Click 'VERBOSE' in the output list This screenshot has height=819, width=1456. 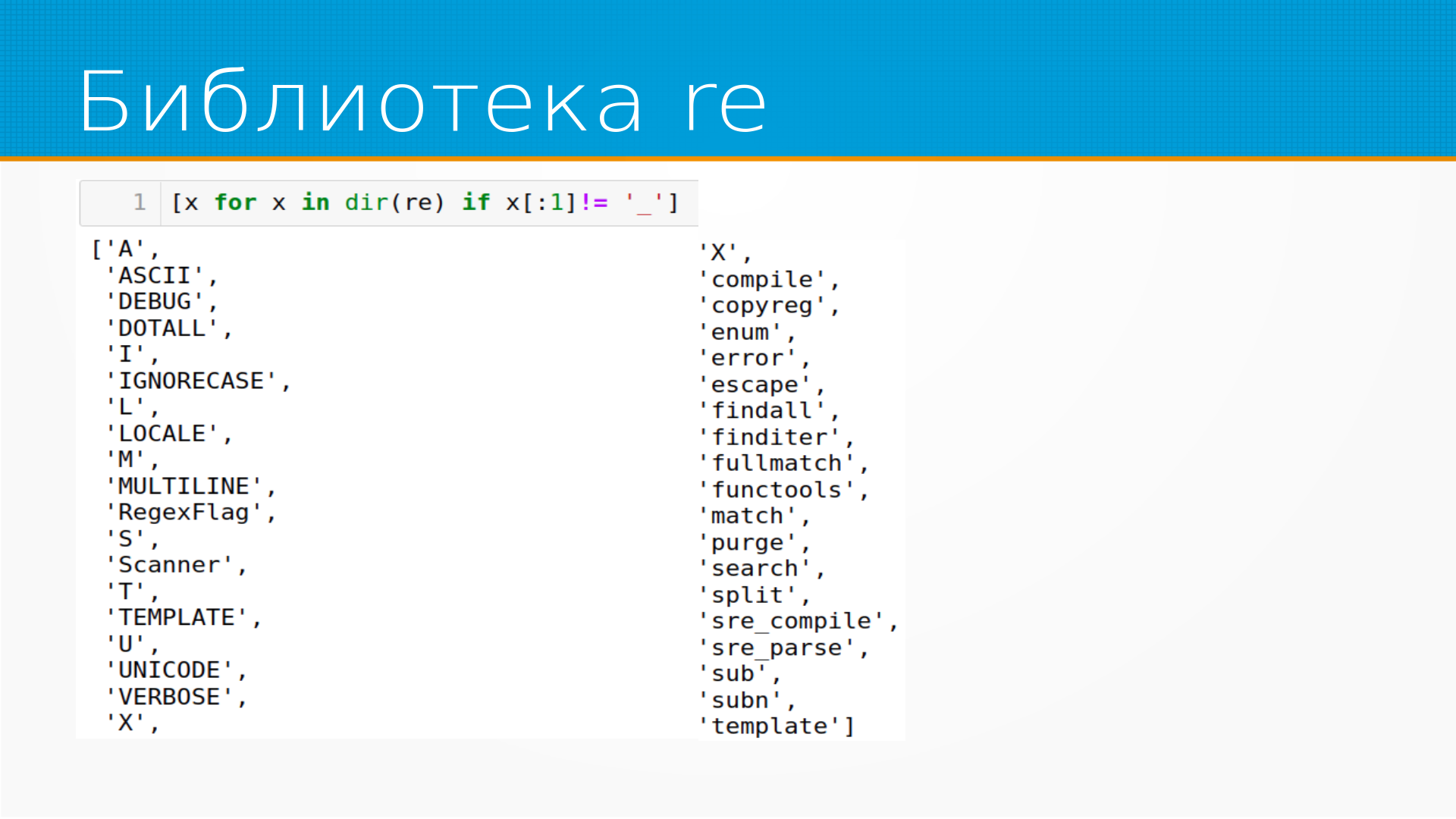coord(169,697)
